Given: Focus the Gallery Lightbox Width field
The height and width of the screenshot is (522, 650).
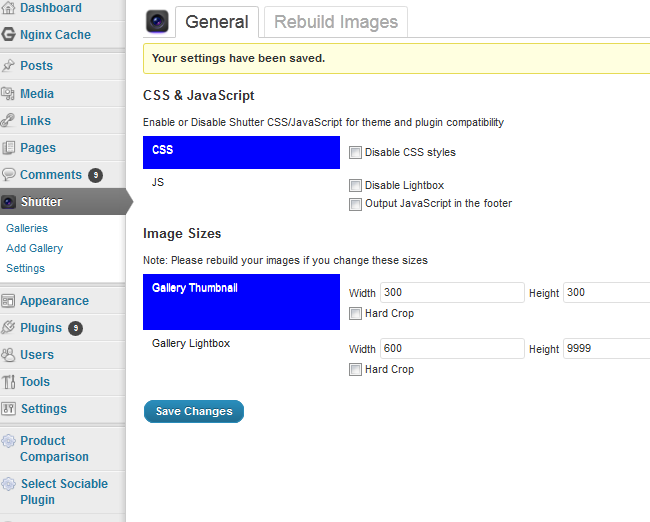Looking at the screenshot, I should point(452,348).
